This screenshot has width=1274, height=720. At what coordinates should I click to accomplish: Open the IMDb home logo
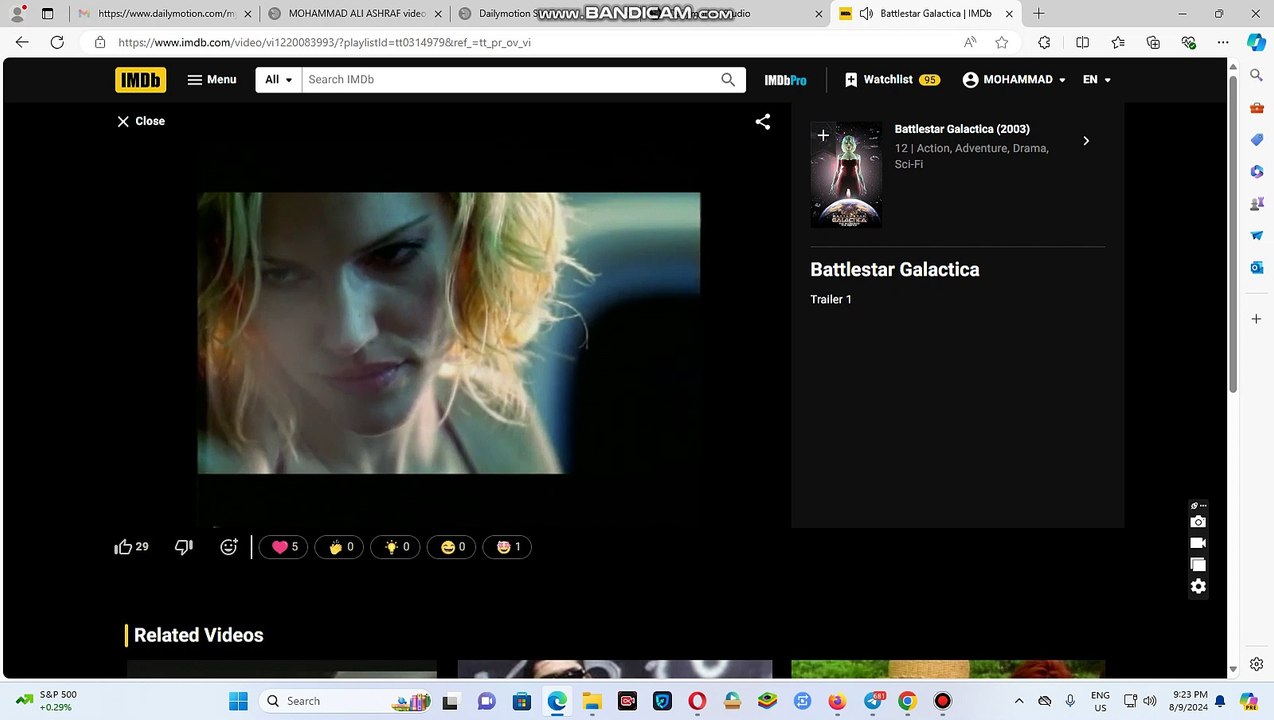tap(140, 80)
